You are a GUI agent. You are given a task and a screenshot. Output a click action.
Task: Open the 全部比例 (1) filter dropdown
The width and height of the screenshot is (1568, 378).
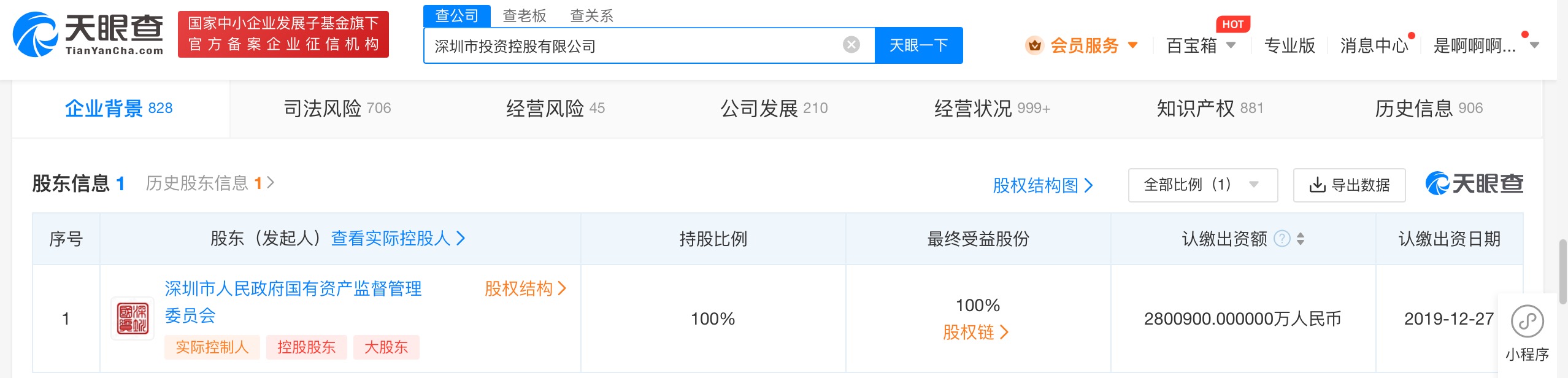pos(1202,185)
